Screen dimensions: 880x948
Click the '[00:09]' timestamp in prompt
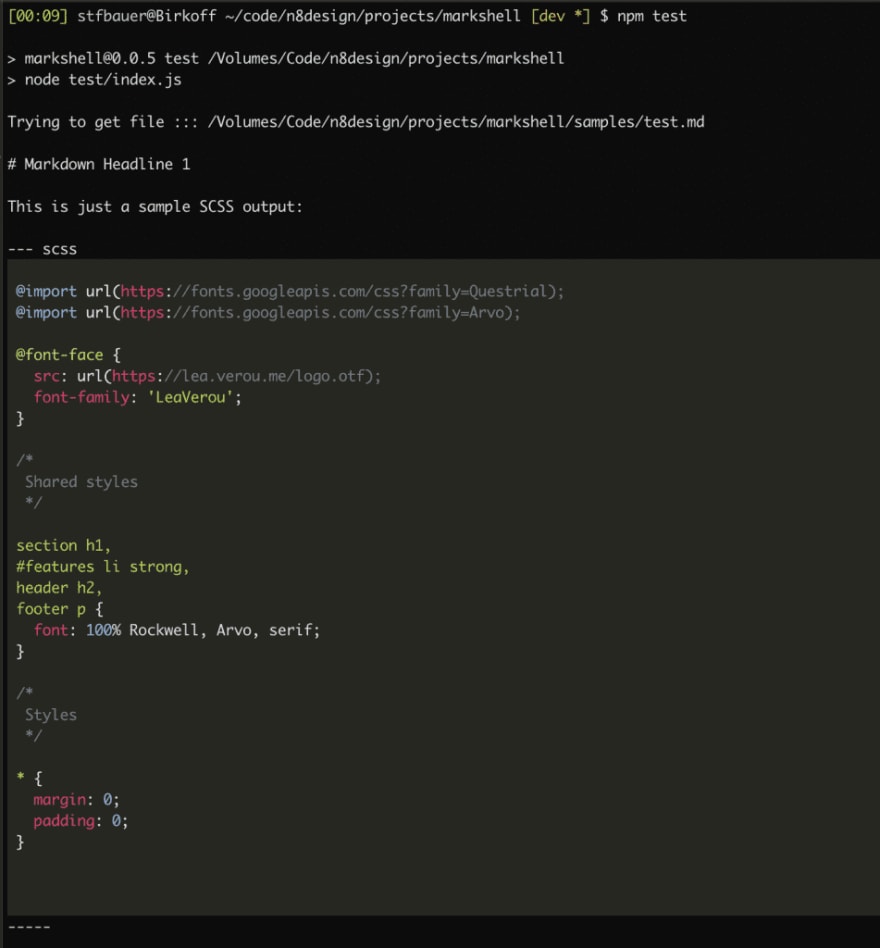click(37, 16)
